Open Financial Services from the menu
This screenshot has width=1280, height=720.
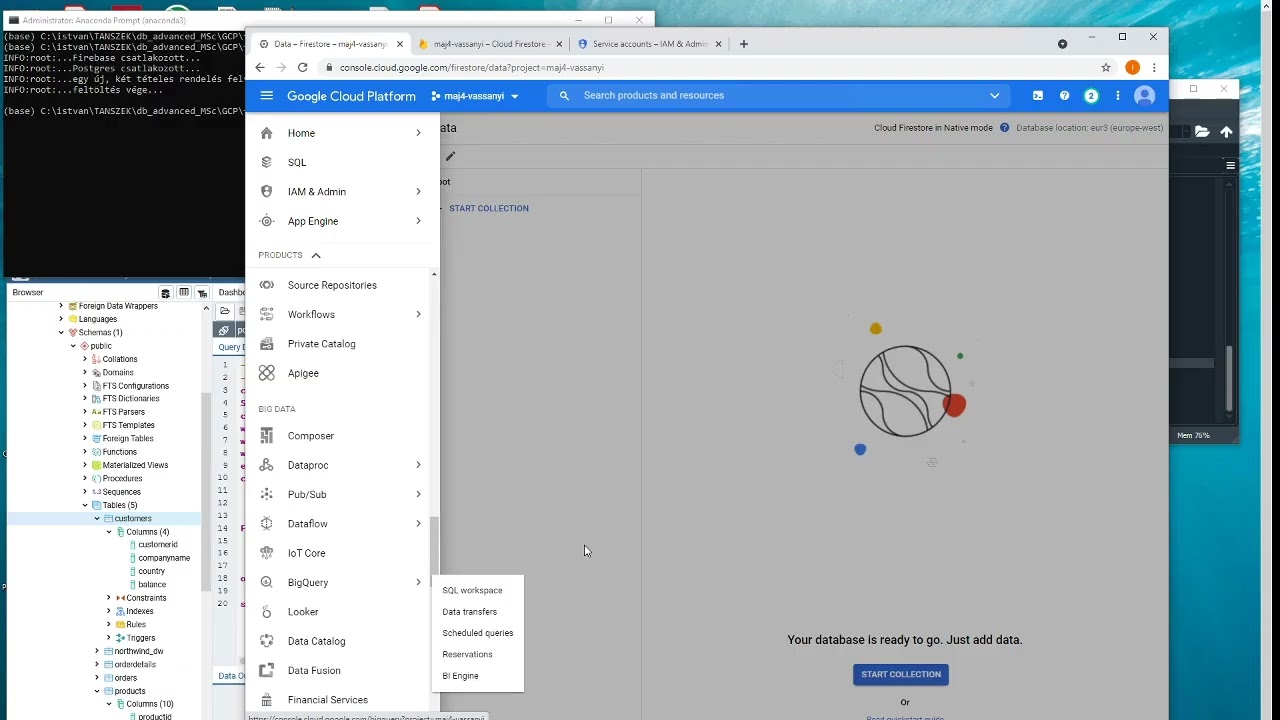point(327,700)
